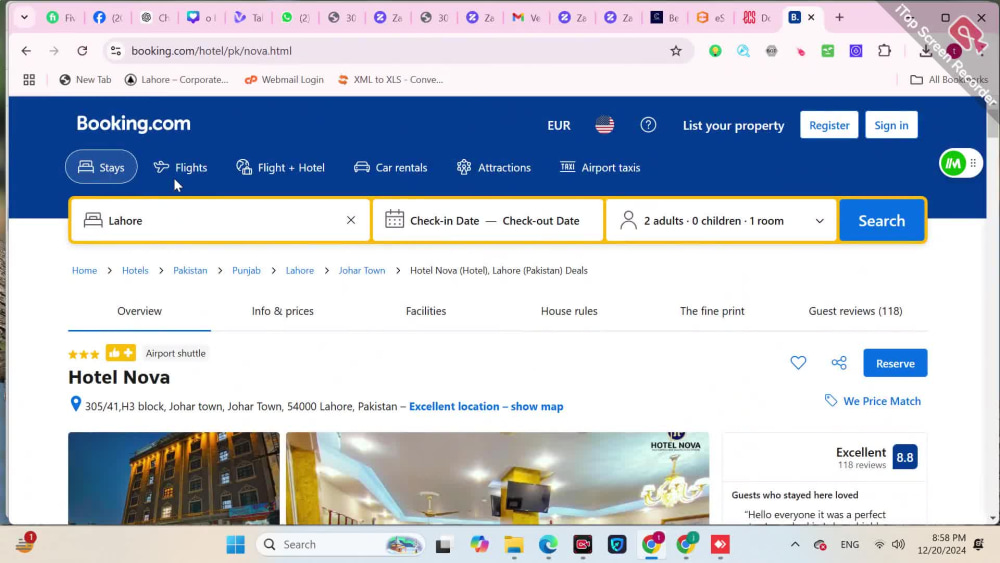
Task: Click the Windows taskbar Search box
Action: 341,545
